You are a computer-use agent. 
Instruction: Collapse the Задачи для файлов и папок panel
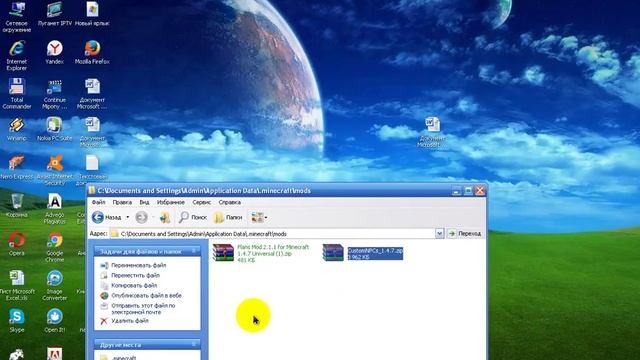click(x=194, y=251)
